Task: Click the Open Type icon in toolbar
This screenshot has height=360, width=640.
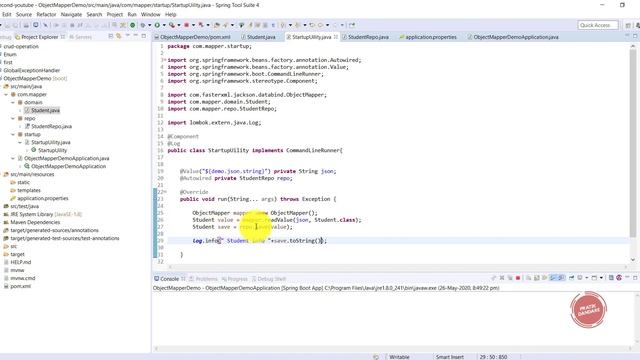Action: 217,25
